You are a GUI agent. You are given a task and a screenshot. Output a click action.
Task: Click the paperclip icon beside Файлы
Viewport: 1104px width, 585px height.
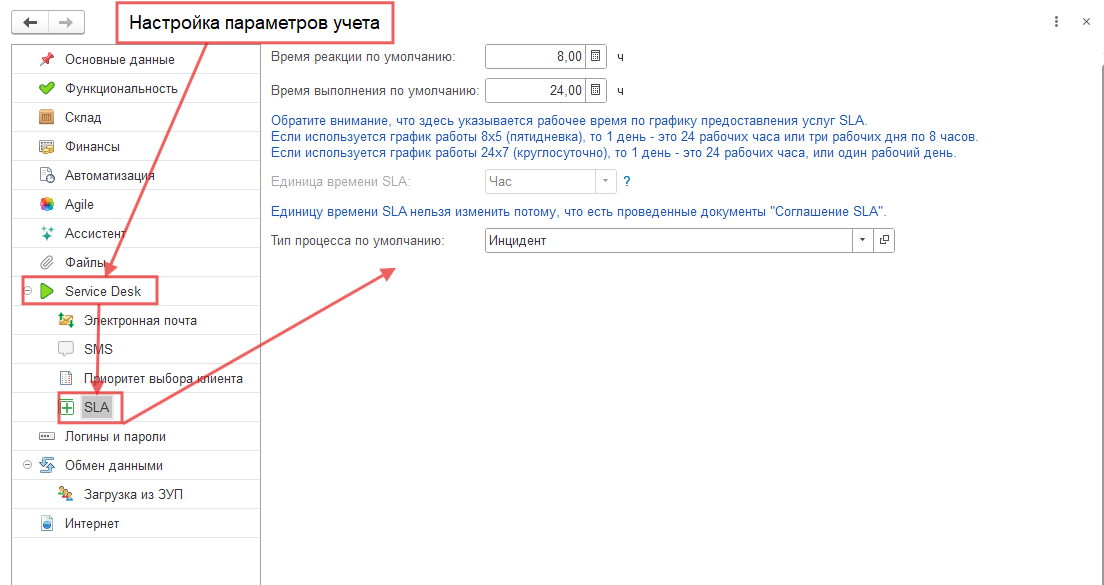point(47,262)
